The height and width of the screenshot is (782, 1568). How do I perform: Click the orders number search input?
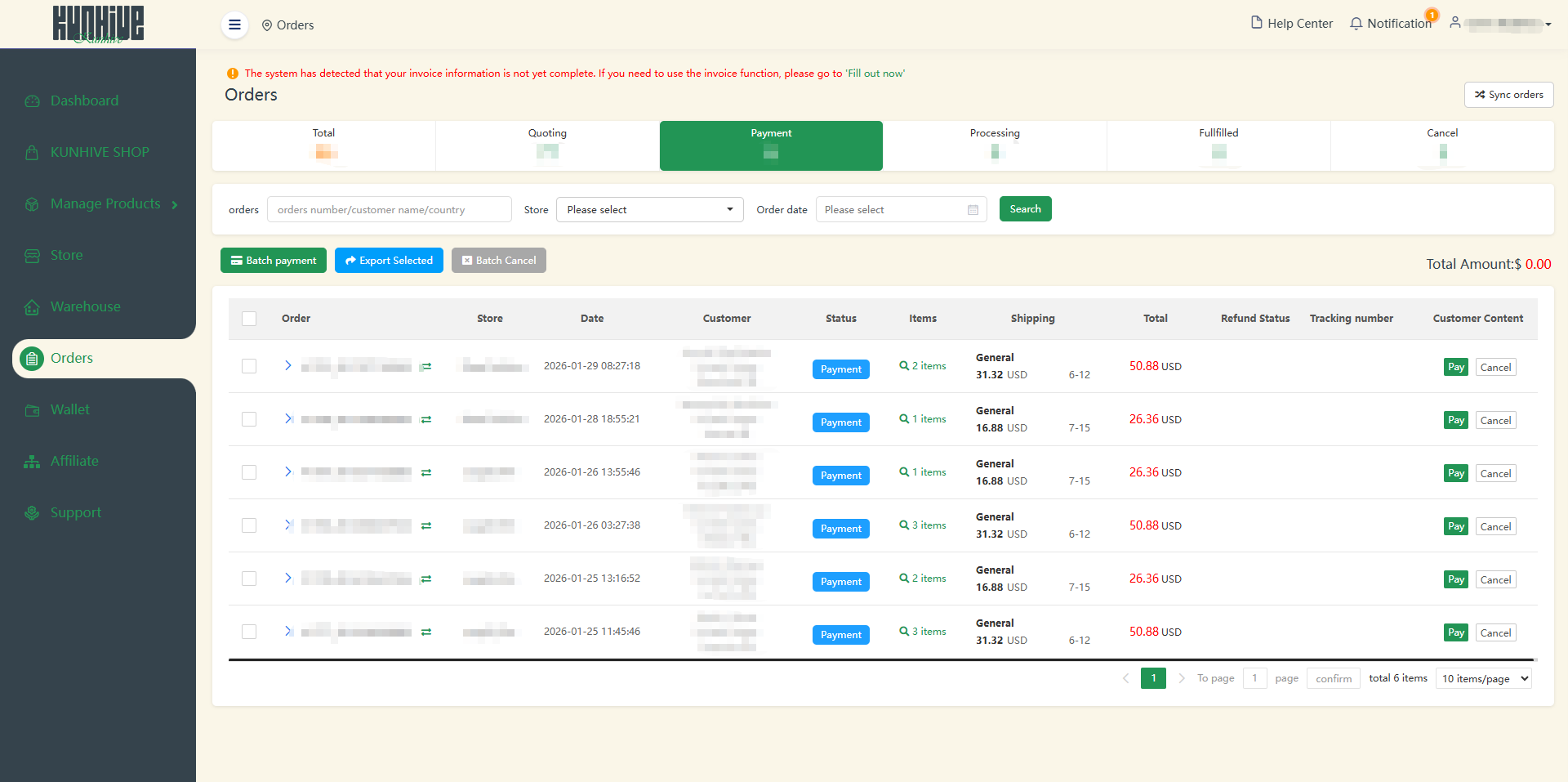389,210
